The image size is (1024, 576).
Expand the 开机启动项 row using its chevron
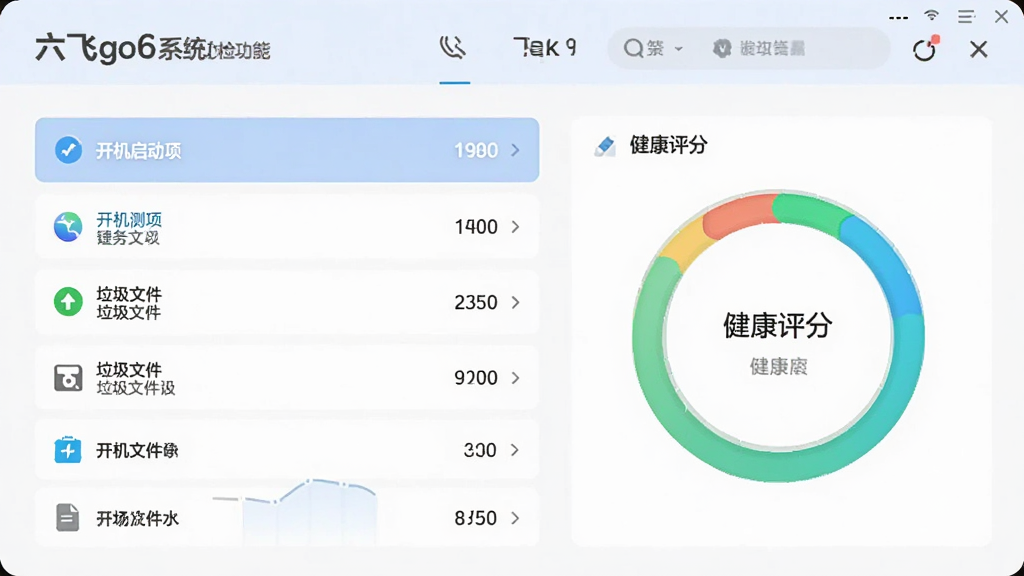(515, 150)
